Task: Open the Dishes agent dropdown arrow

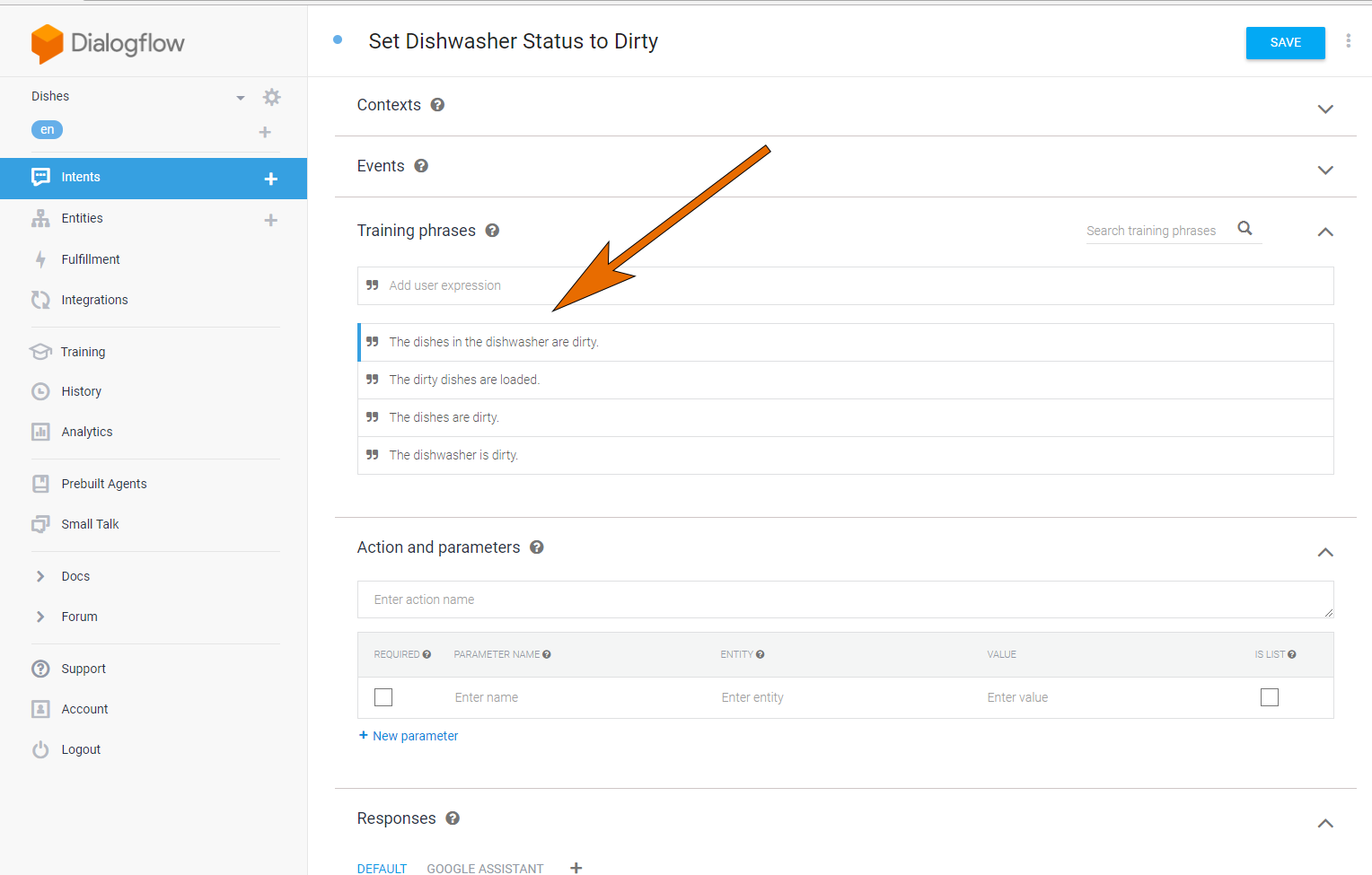Action: point(241,98)
